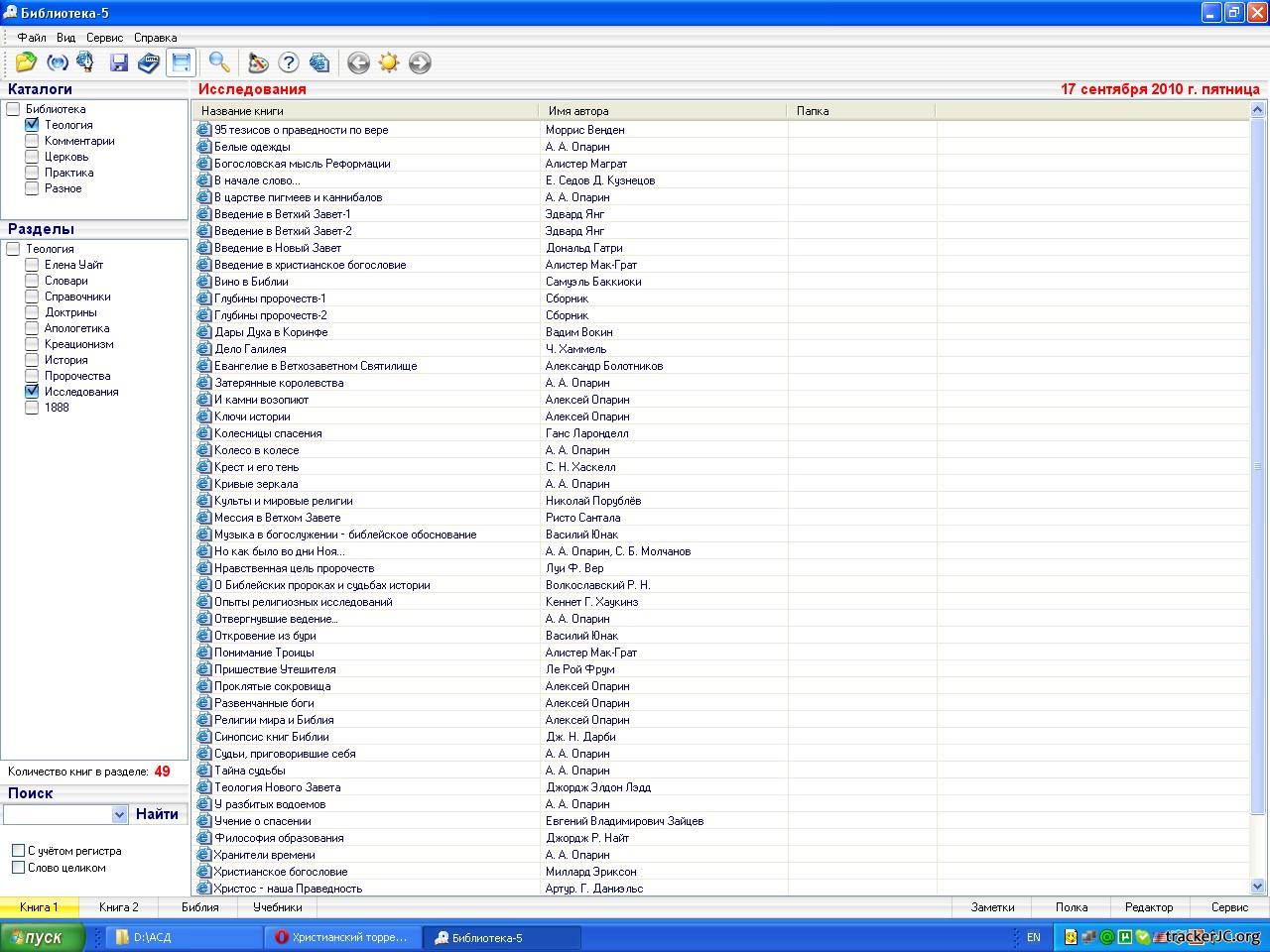Viewport: 1270px width, 952px height.
Task: Sort by Имя автора column header
Action: (578, 111)
